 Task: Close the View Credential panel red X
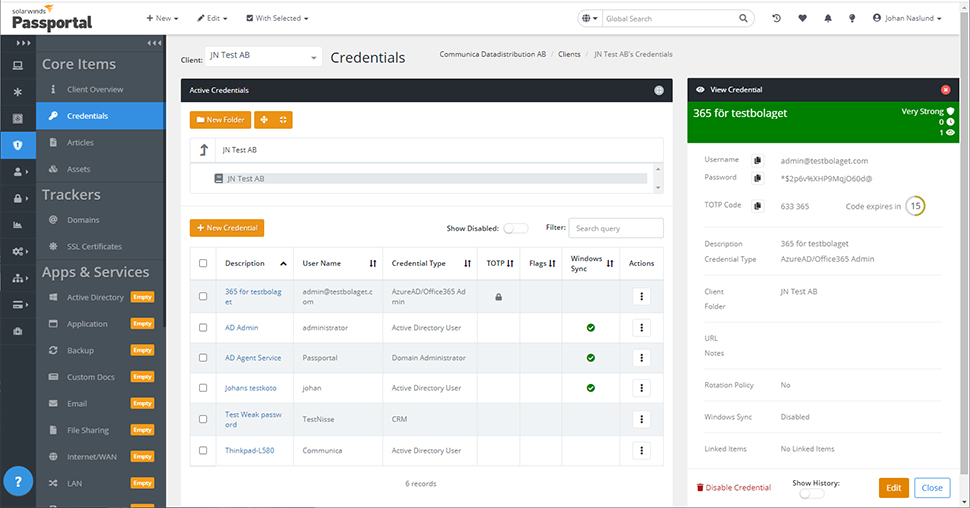(945, 90)
